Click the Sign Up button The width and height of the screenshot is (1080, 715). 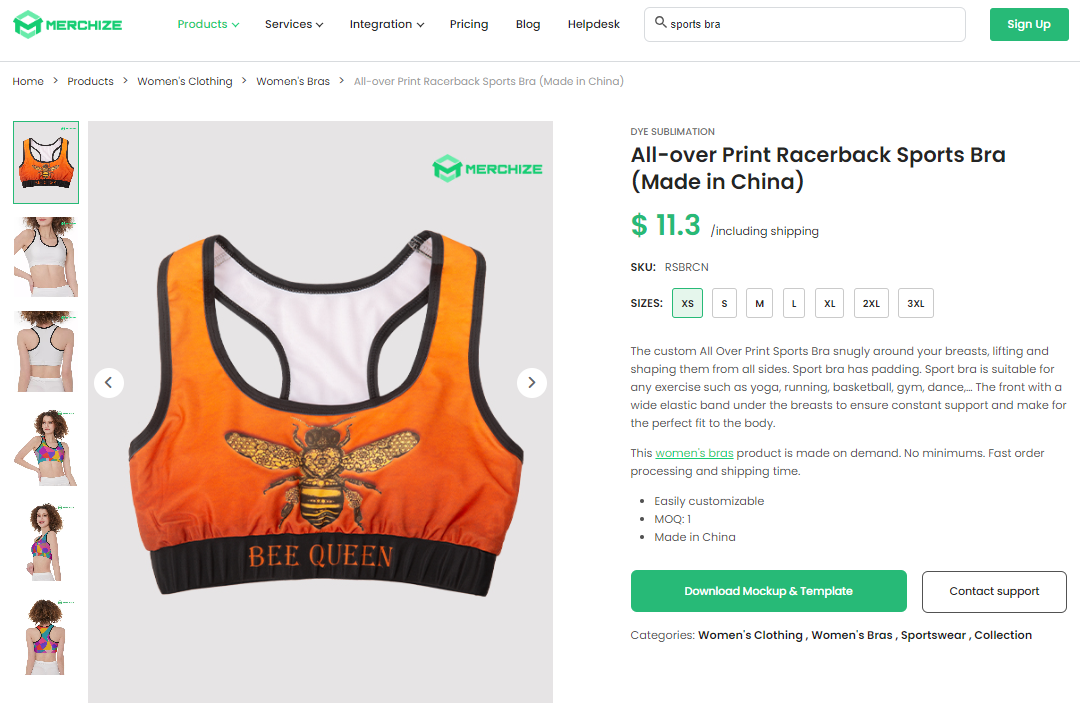point(1029,24)
